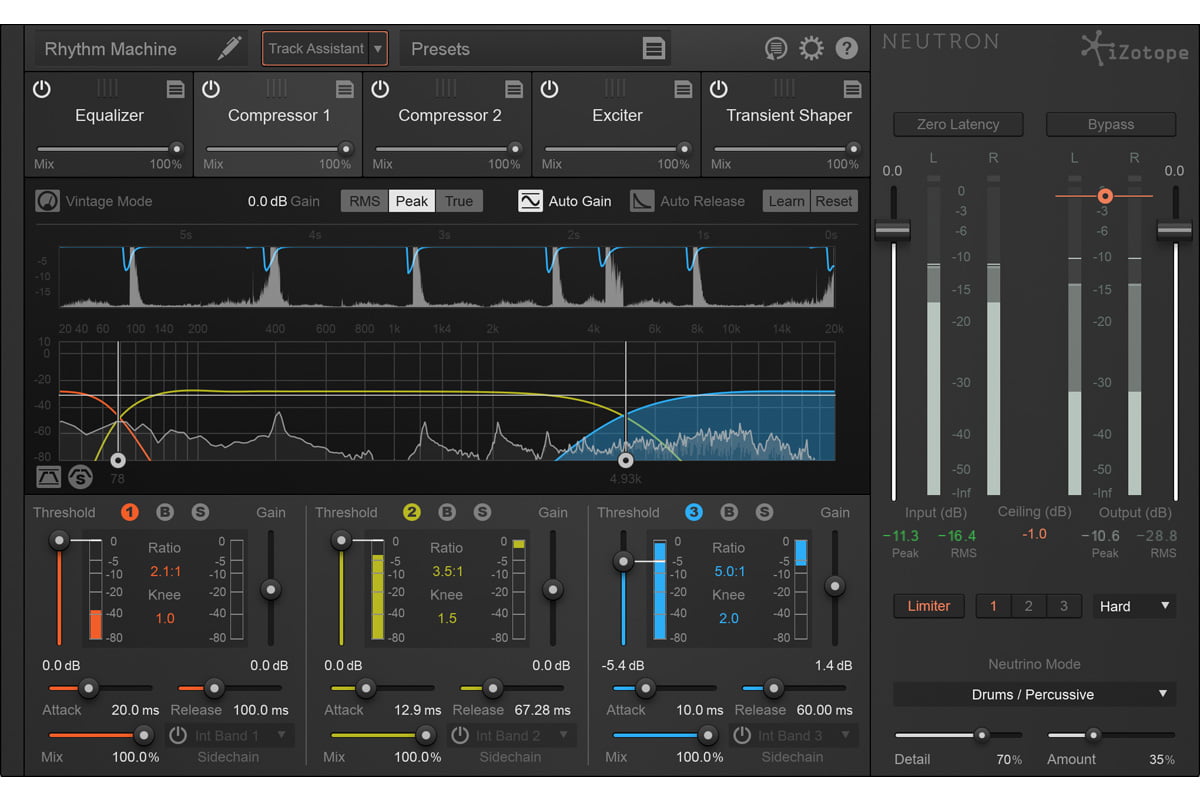Click Bypass button

[x=1111, y=124]
